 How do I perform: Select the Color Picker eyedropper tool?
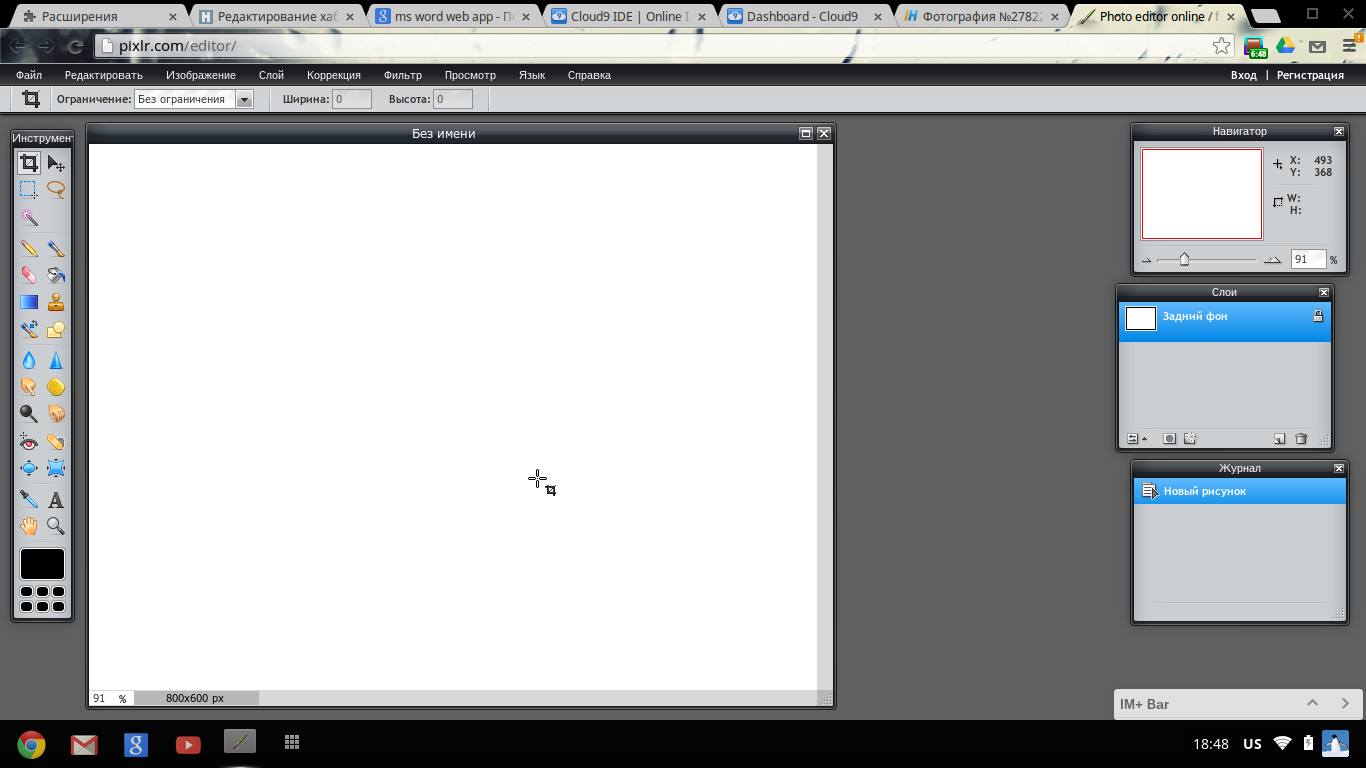29,499
